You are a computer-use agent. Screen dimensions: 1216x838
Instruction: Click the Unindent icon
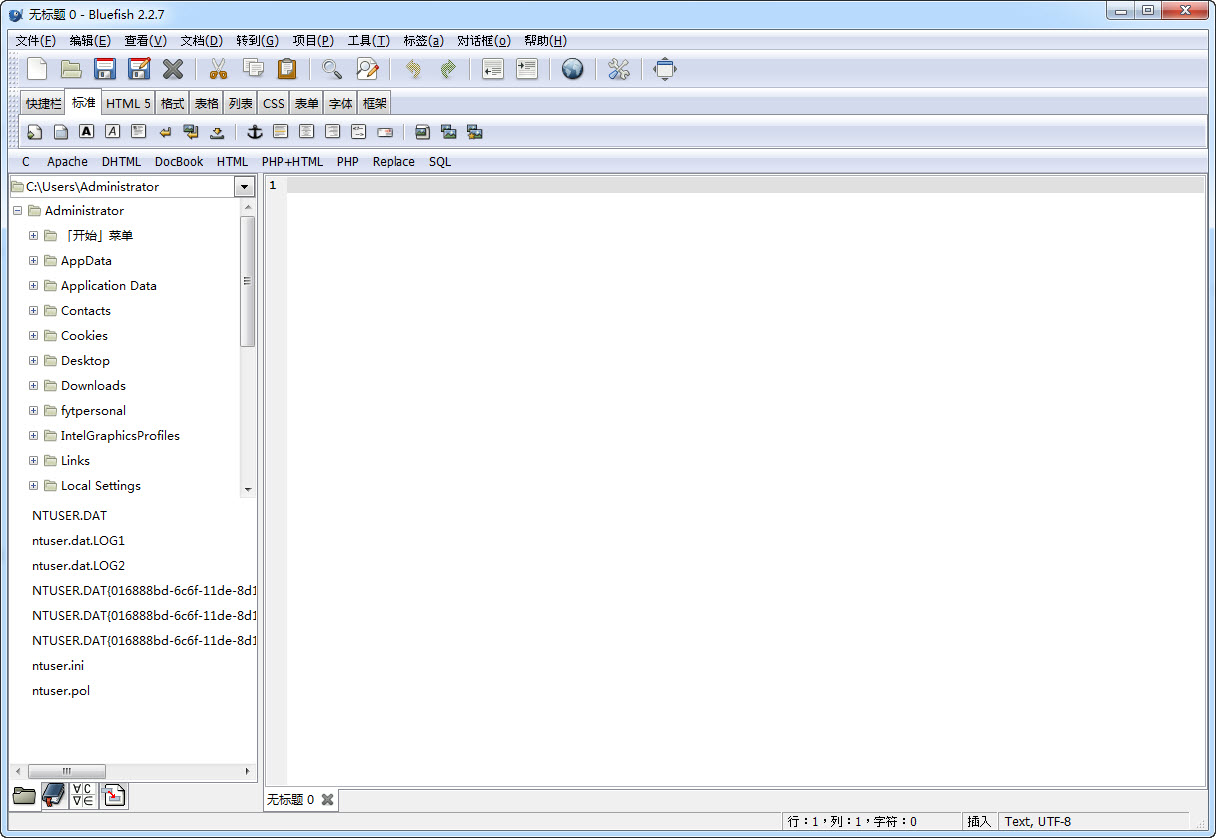tap(492, 69)
